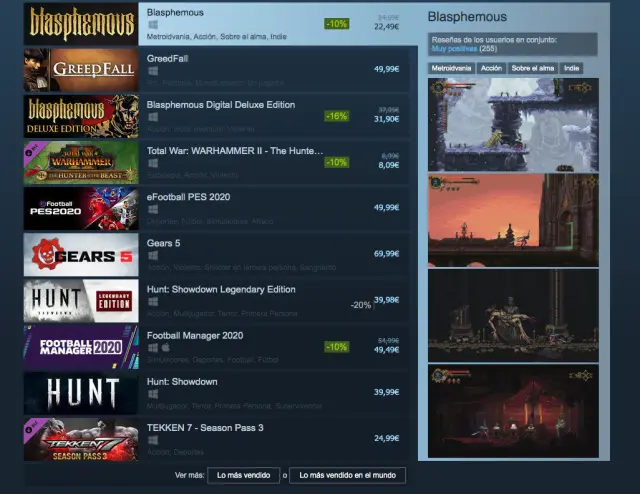Click the Lo más vendido button

tap(244, 475)
